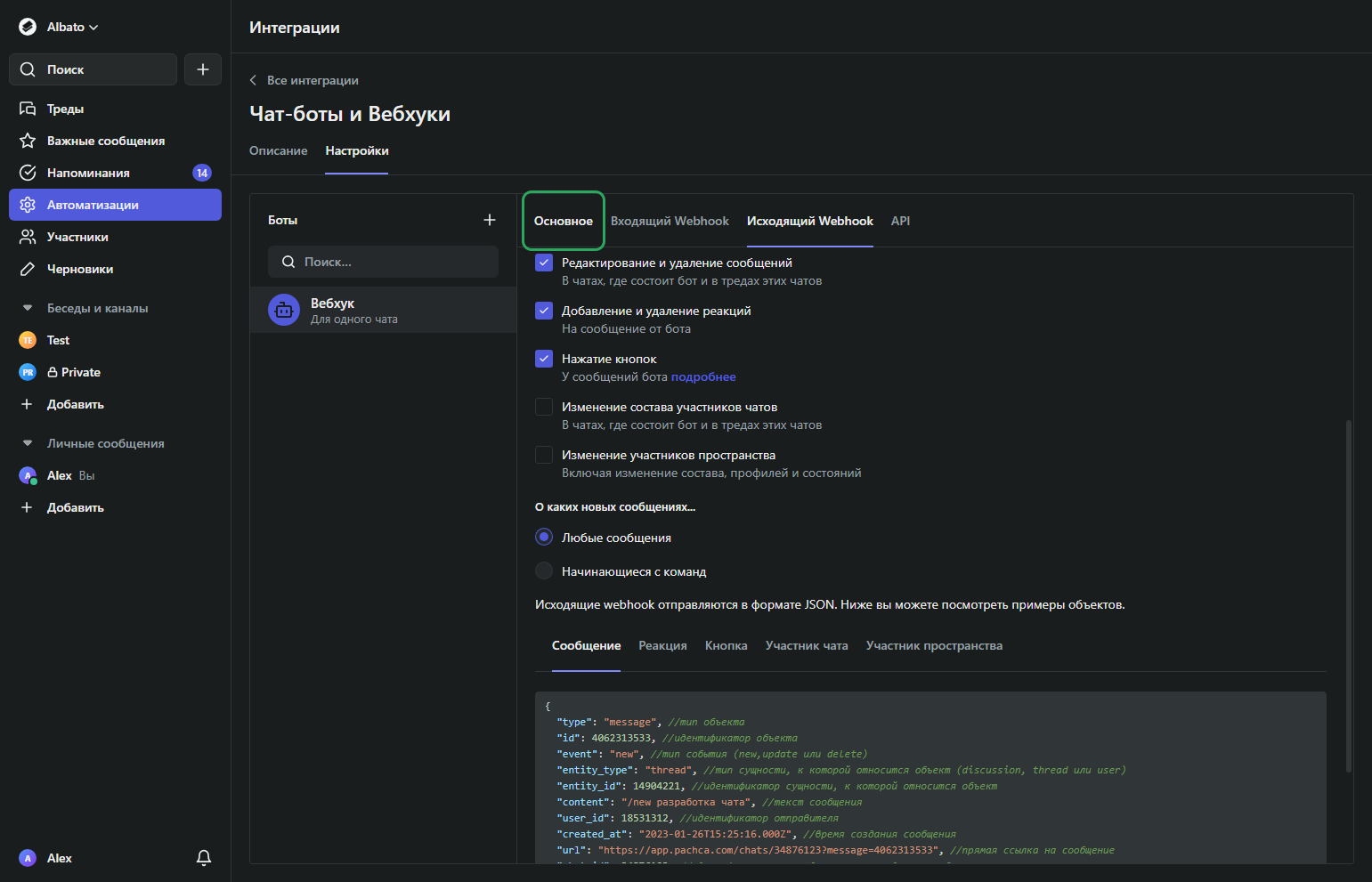Switch to the Реакция example tab
This screenshot has width=1372, height=882.
(x=662, y=645)
